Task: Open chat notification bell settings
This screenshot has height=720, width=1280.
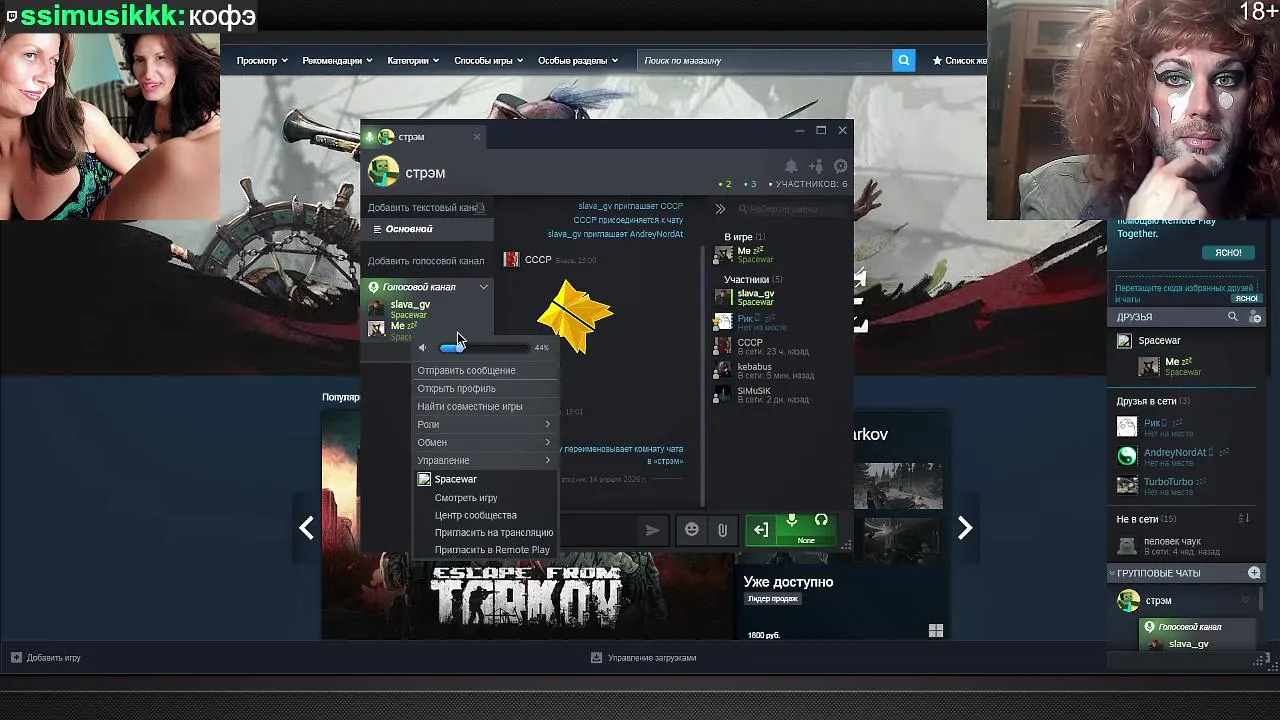Action: tap(791, 166)
